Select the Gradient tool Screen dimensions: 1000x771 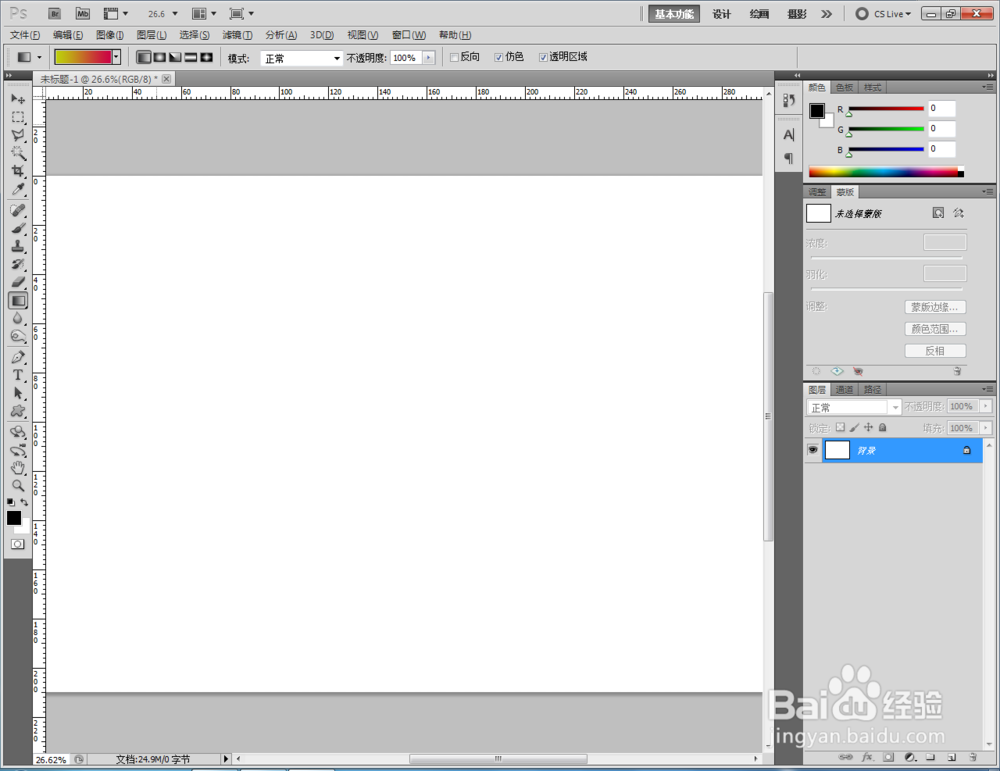coord(18,300)
